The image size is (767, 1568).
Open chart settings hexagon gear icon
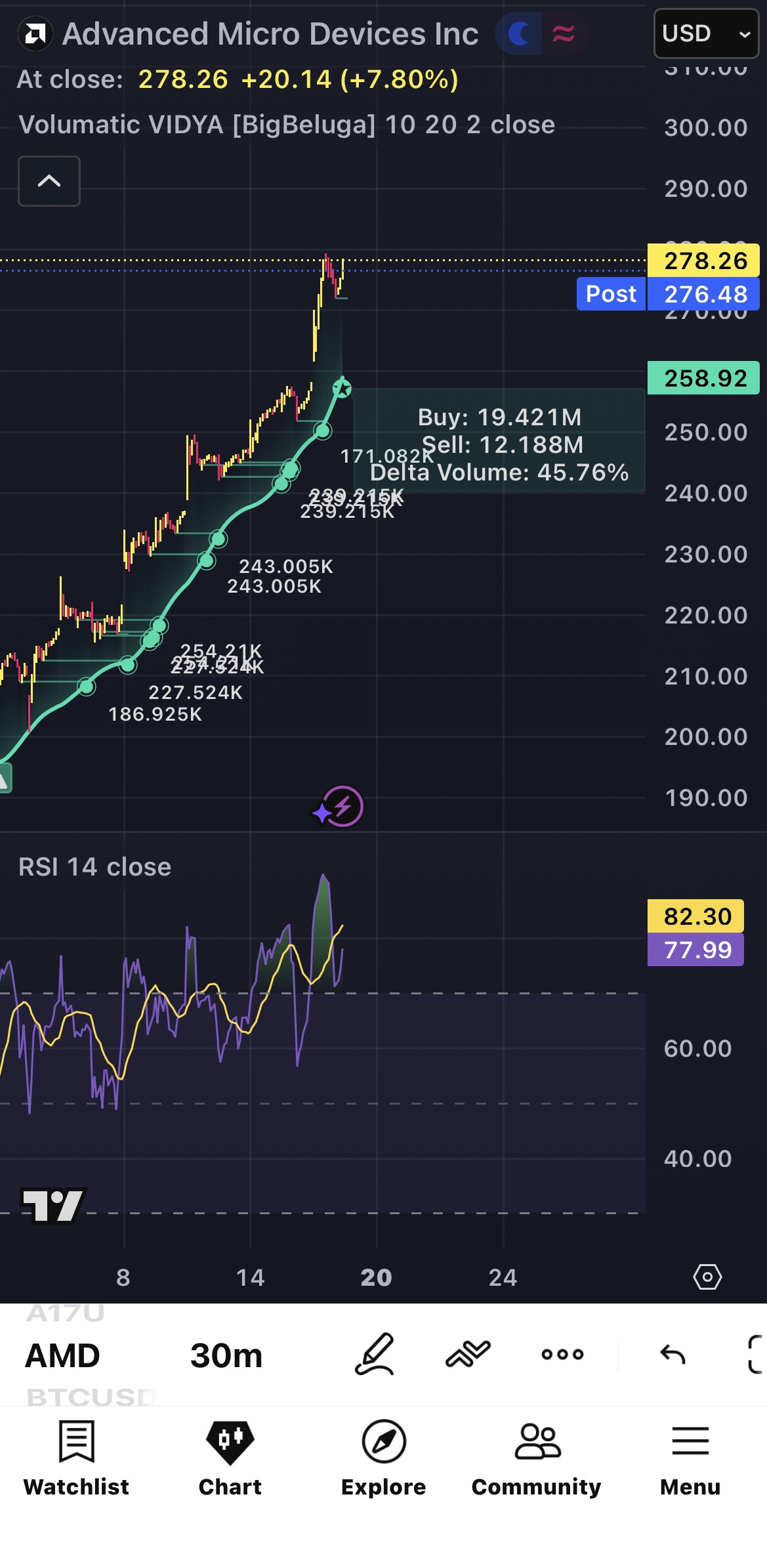point(707,1277)
